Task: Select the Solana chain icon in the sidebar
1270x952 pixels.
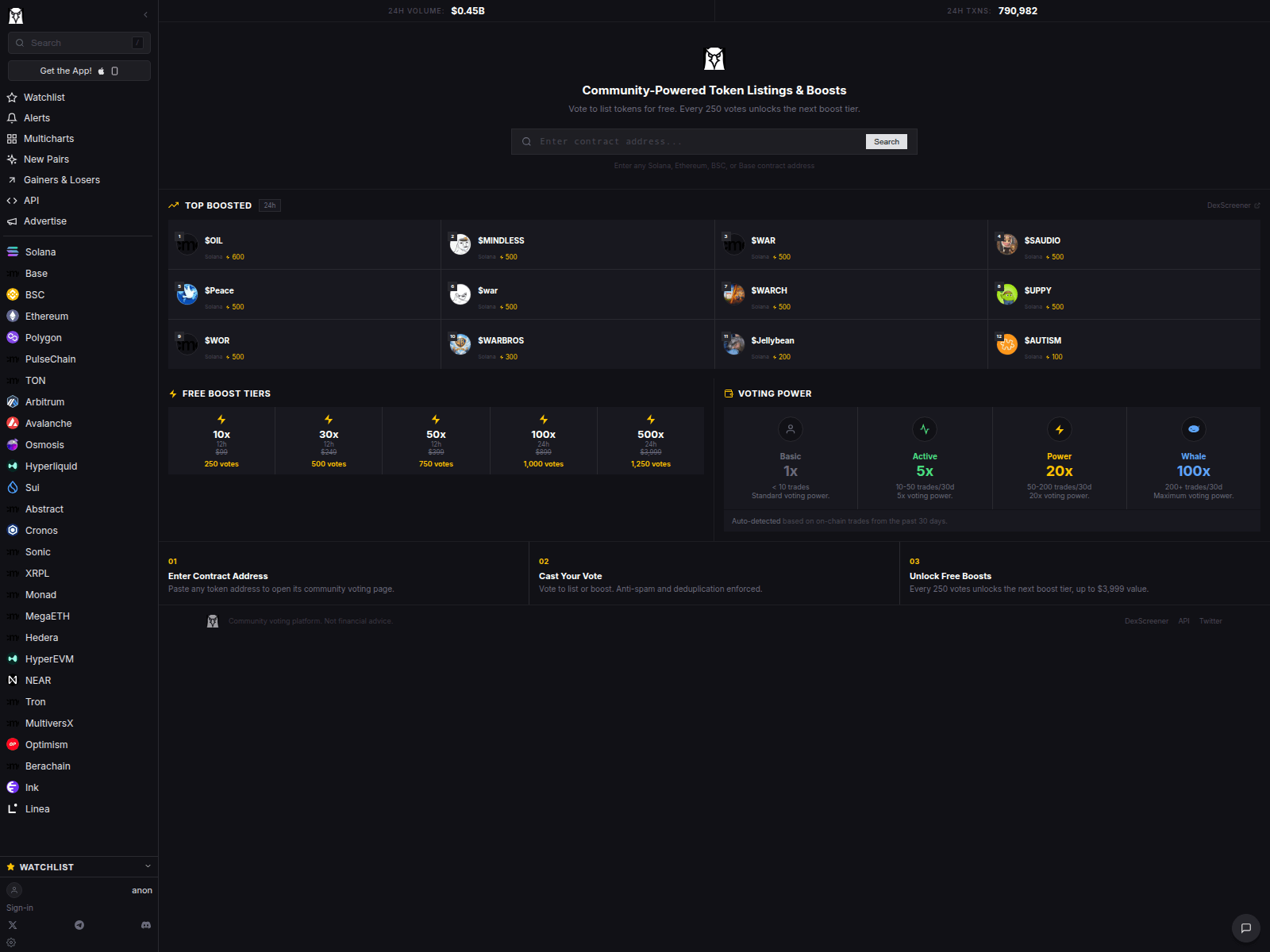Action: (x=12, y=251)
